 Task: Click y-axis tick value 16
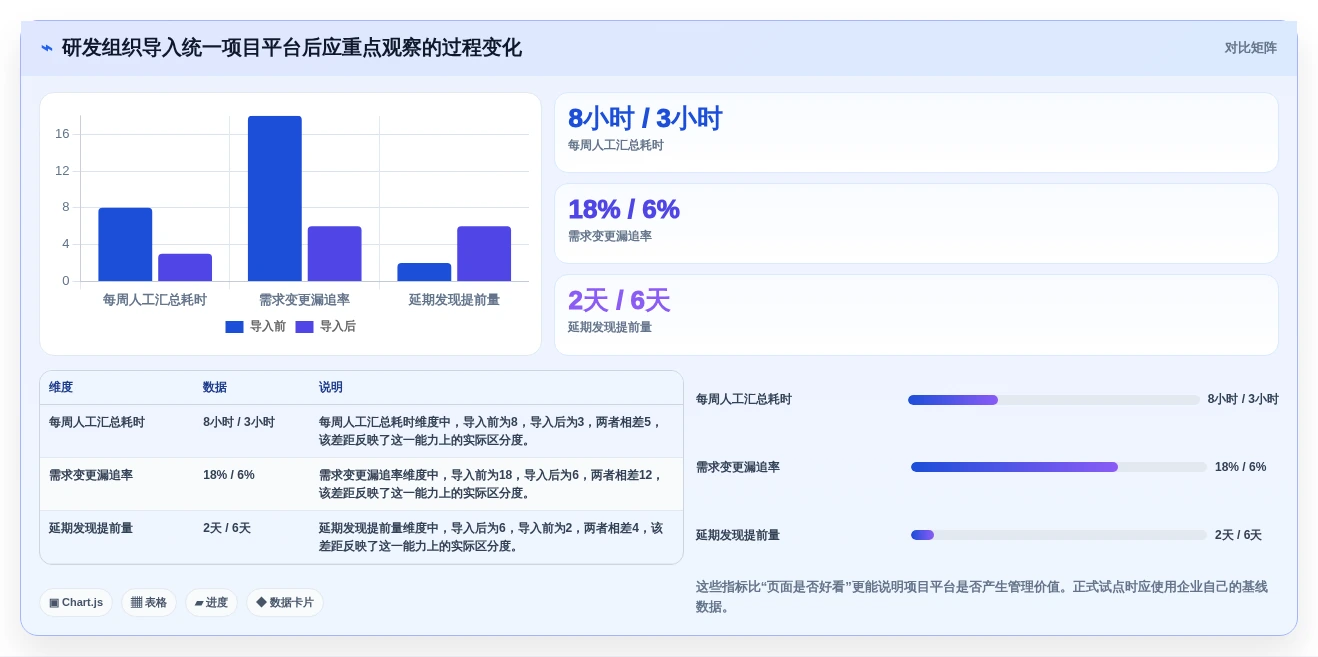click(x=62, y=134)
